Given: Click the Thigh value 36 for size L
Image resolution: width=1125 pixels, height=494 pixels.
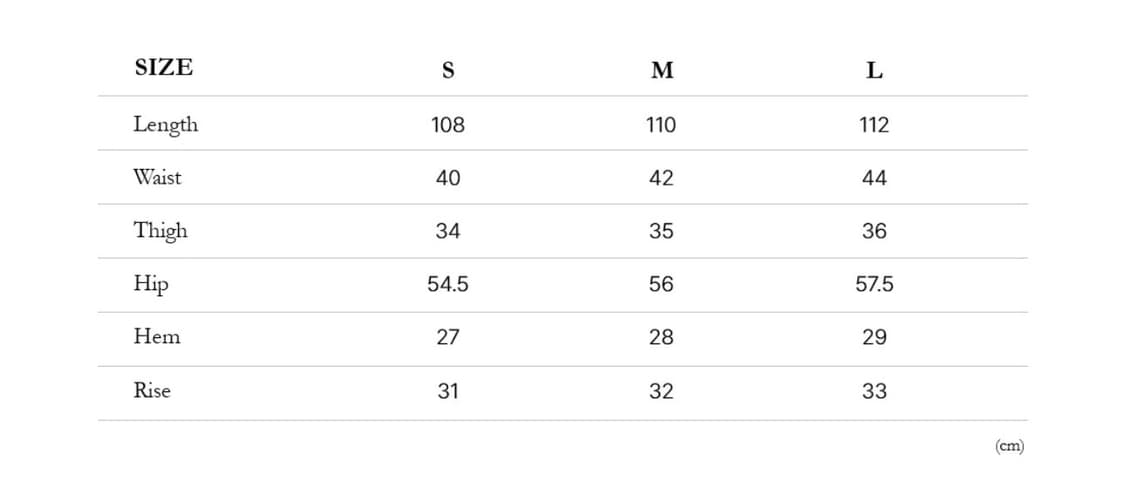Looking at the screenshot, I should click(x=874, y=231).
